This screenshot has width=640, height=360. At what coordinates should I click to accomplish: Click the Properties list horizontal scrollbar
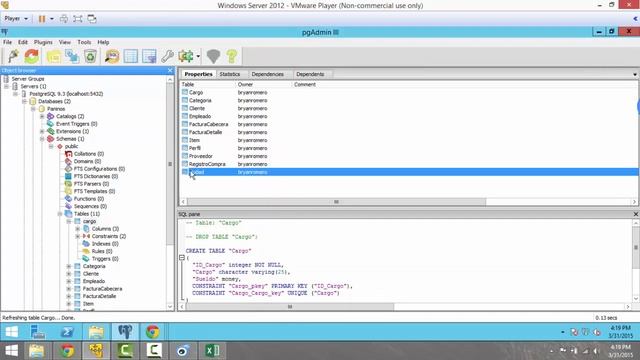(x=336, y=202)
